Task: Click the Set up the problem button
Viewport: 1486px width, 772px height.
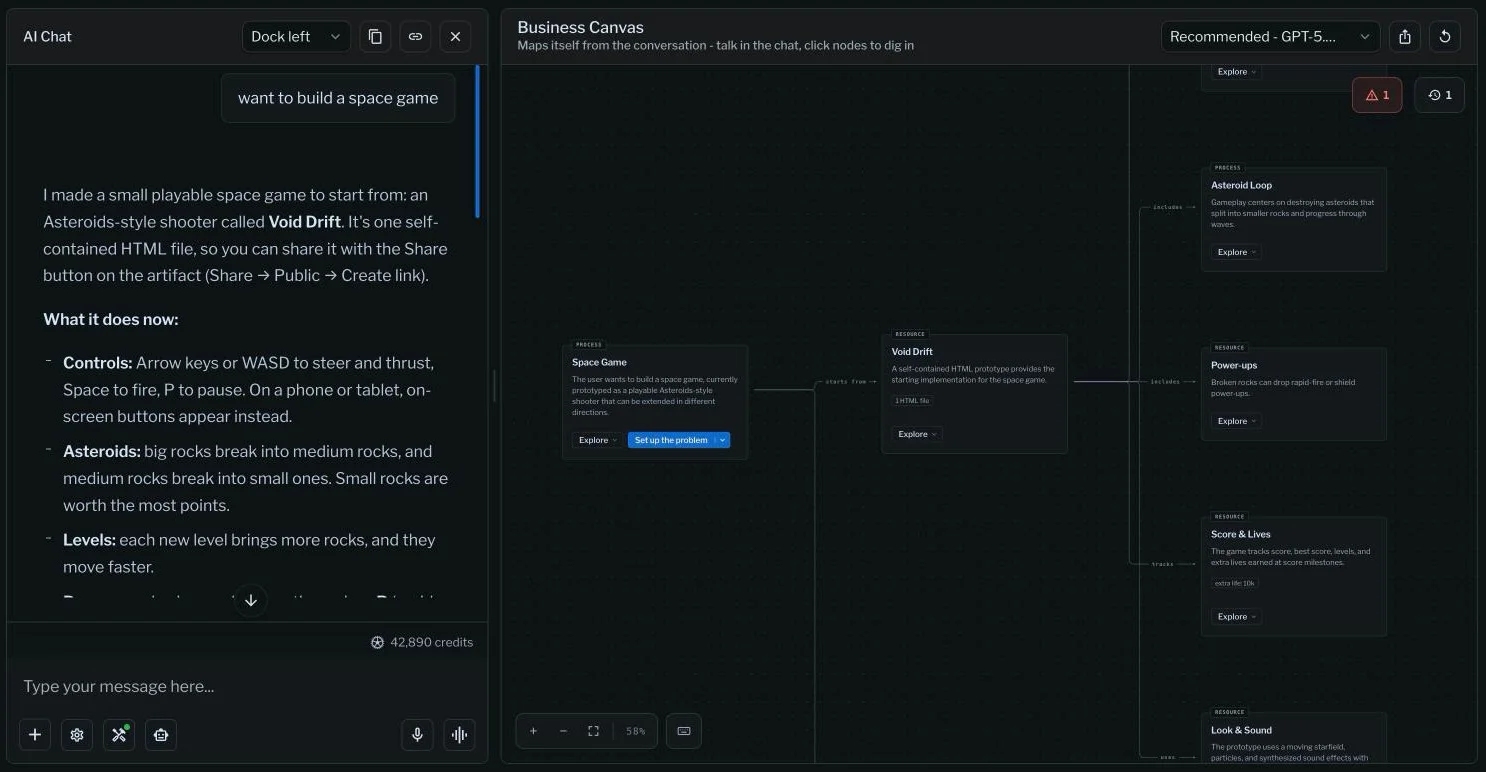Action: (x=671, y=440)
